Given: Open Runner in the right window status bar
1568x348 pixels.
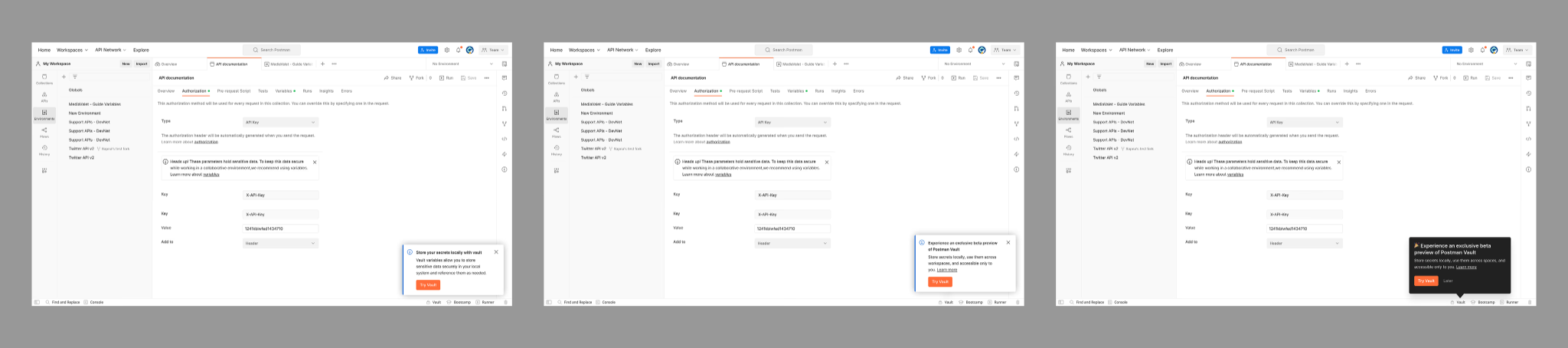Looking at the screenshot, I should pos(1509,302).
